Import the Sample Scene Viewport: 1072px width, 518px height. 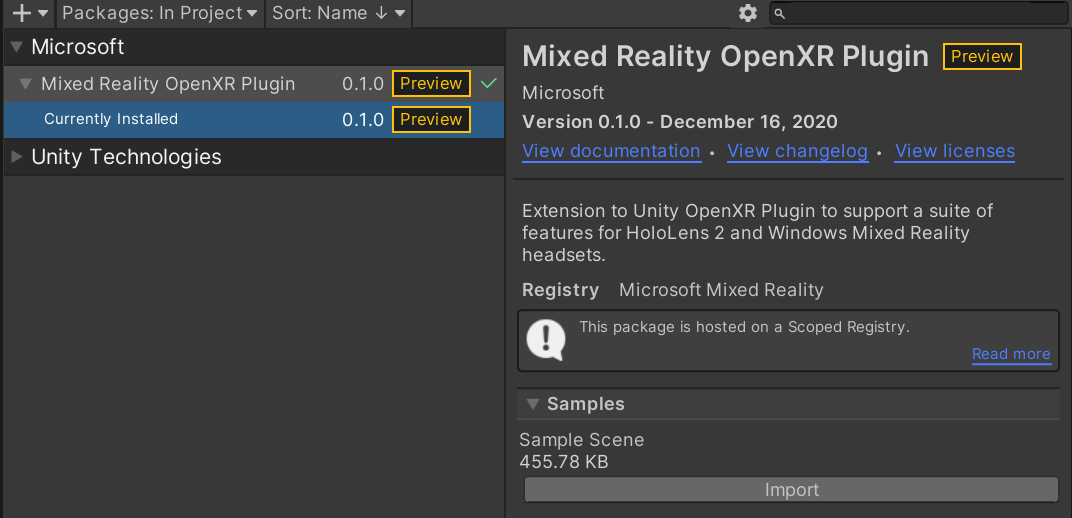[x=792, y=490]
